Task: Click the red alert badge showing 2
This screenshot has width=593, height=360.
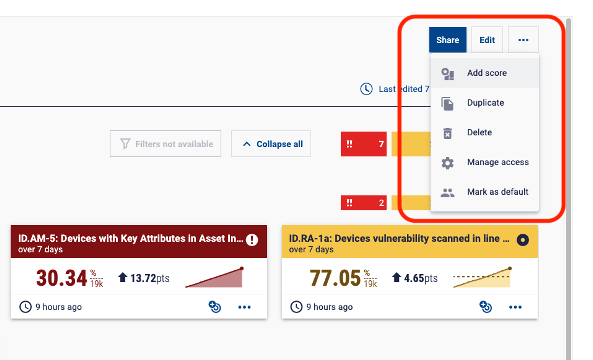Action: pyautogui.click(x=364, y=203)
